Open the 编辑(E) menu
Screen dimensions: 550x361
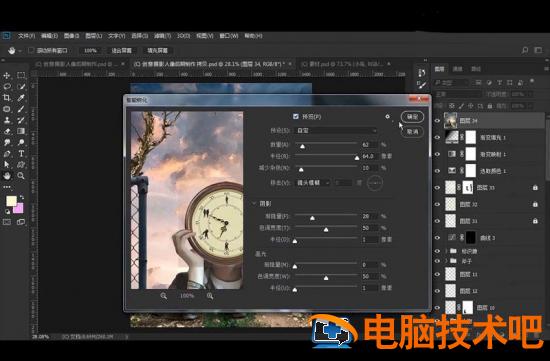point(49,36)
